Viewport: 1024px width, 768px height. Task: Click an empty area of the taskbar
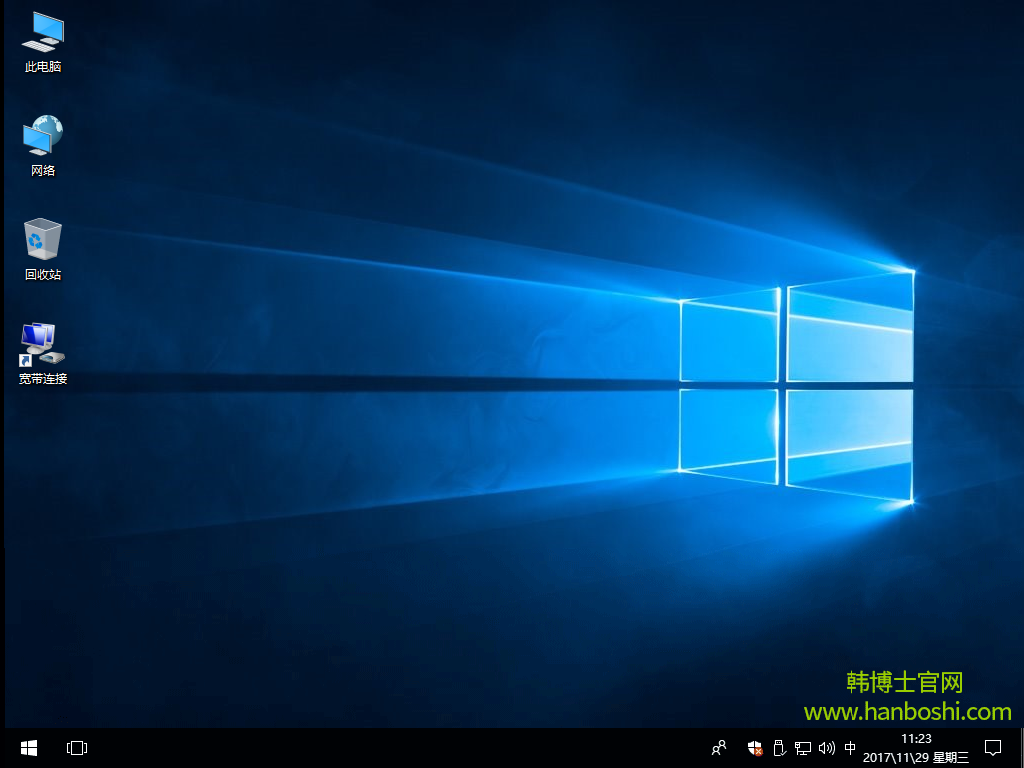(400, 748)
